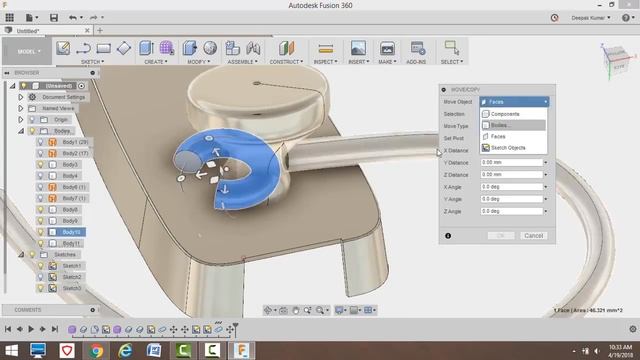Open the CREATE menu
The image size is (640, 360).
point(156,62)
